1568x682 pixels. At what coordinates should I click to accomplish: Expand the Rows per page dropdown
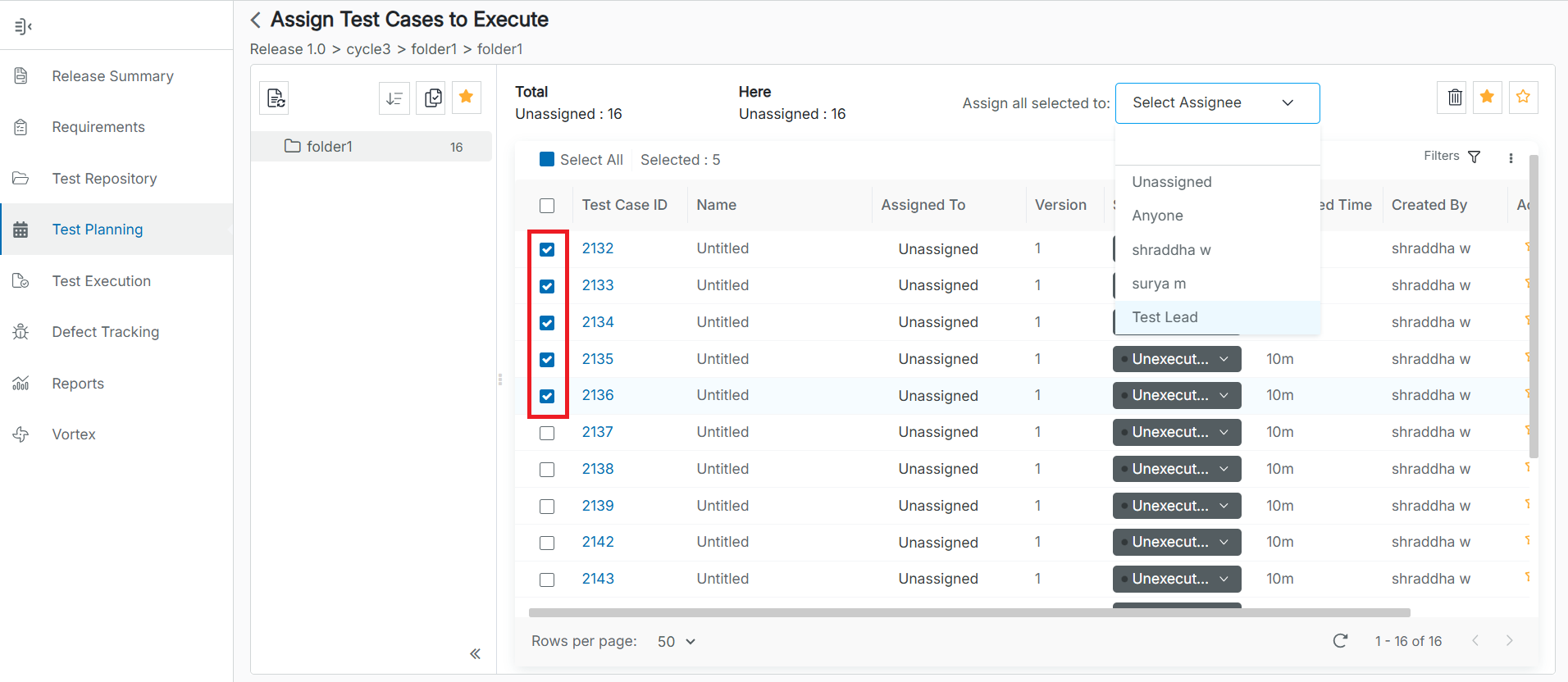pyautogui.click(x=677, y=642)
